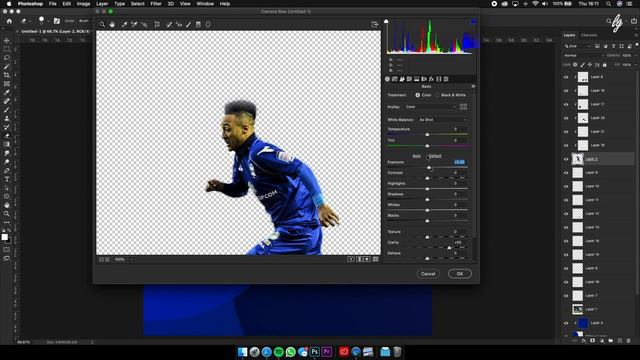This screenshot has height=360, width=640.
Task: Open the Profile dropdown
Action: click(x=431, y=107)
